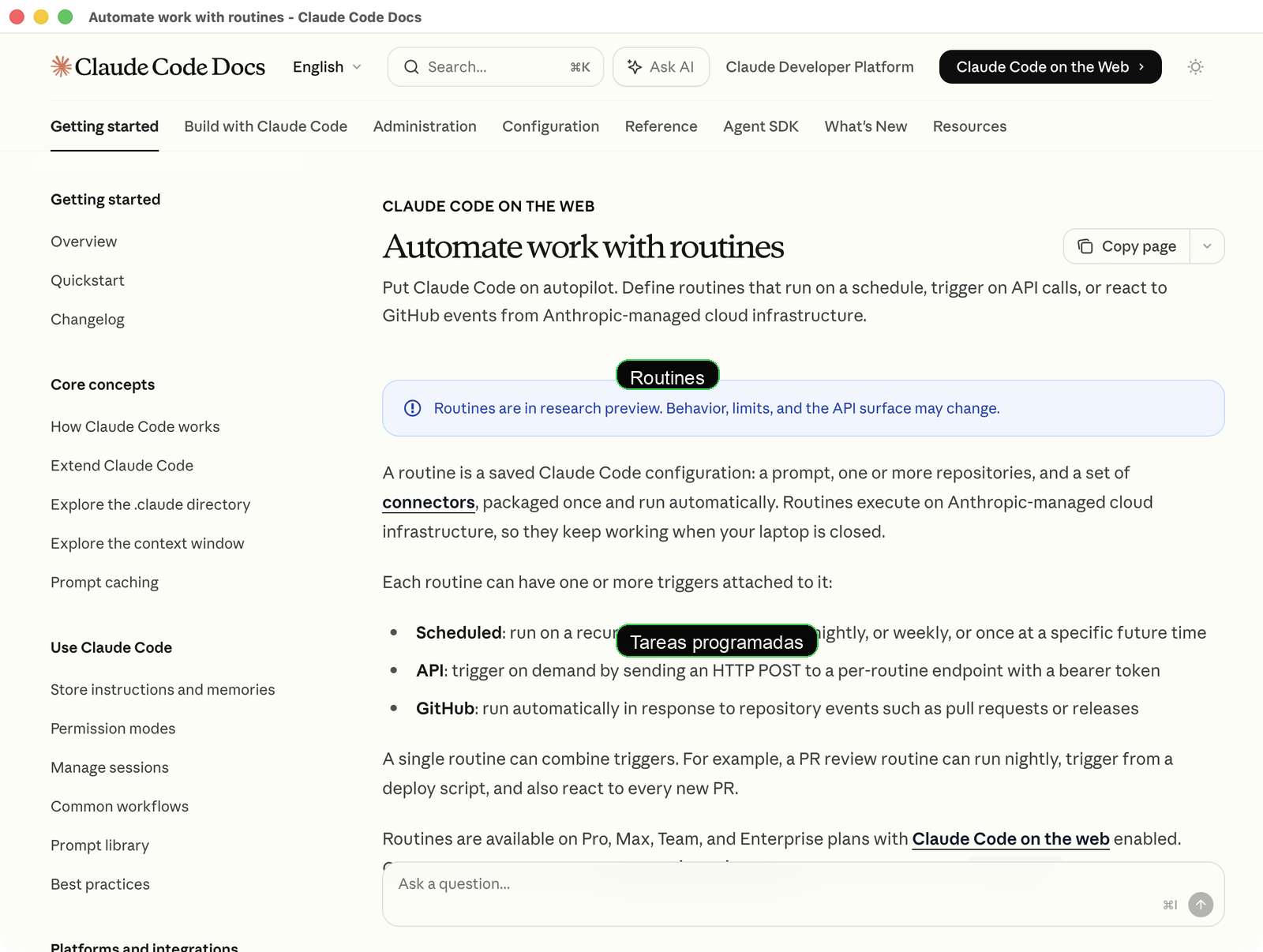Select Permission modes in the sidebar

pos(113,729)
